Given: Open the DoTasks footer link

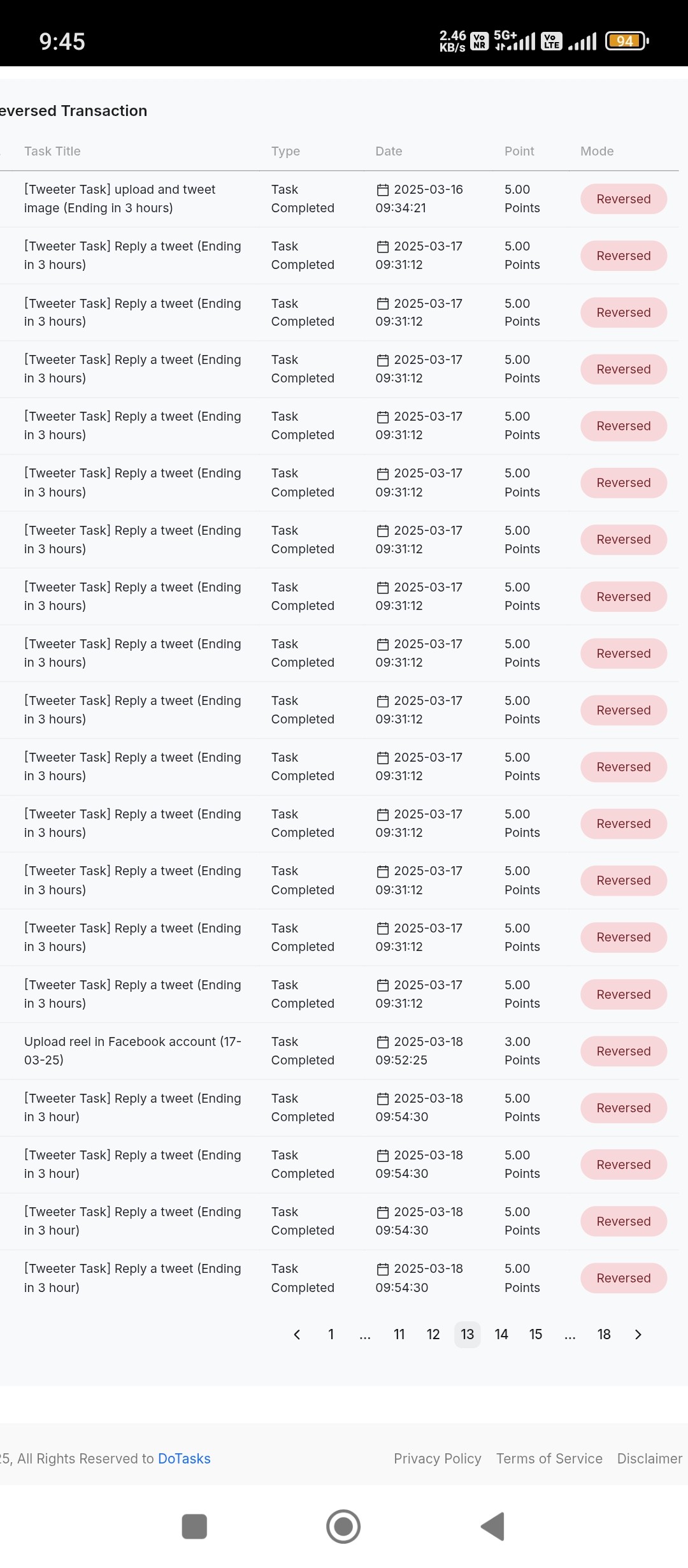Looking at the screenshot, I should (x=184, y=1458).
